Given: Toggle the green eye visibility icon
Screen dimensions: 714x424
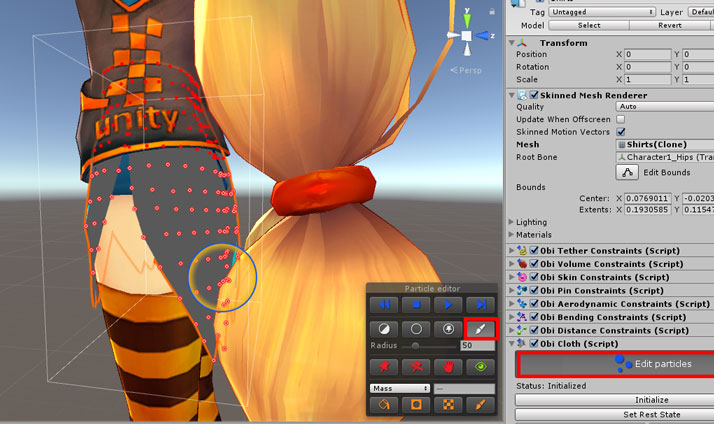Looking at the screenshot, I should (480, 367).
